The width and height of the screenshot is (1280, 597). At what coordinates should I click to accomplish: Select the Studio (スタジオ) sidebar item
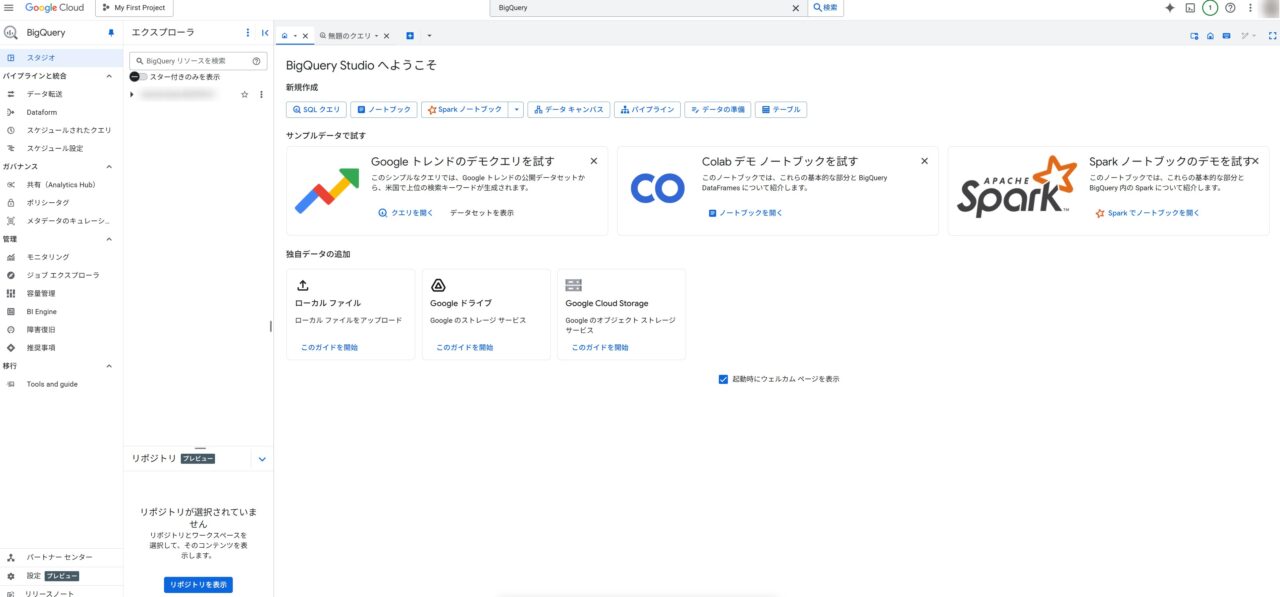coord(61,58)
